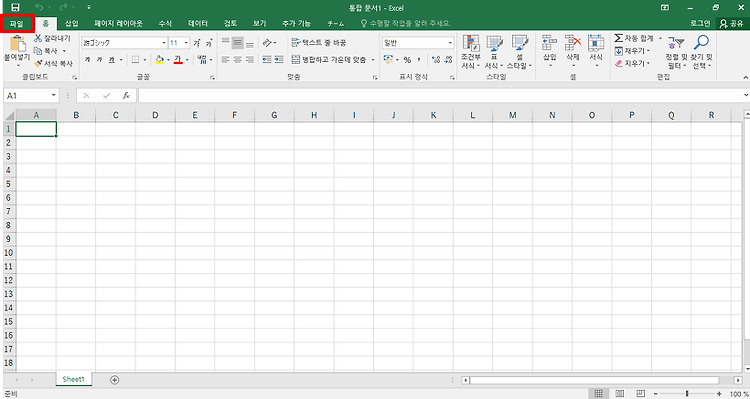This screenshot has height=399, width=750.
Task: Click the decrease indent icon
Action: (267, 60)
